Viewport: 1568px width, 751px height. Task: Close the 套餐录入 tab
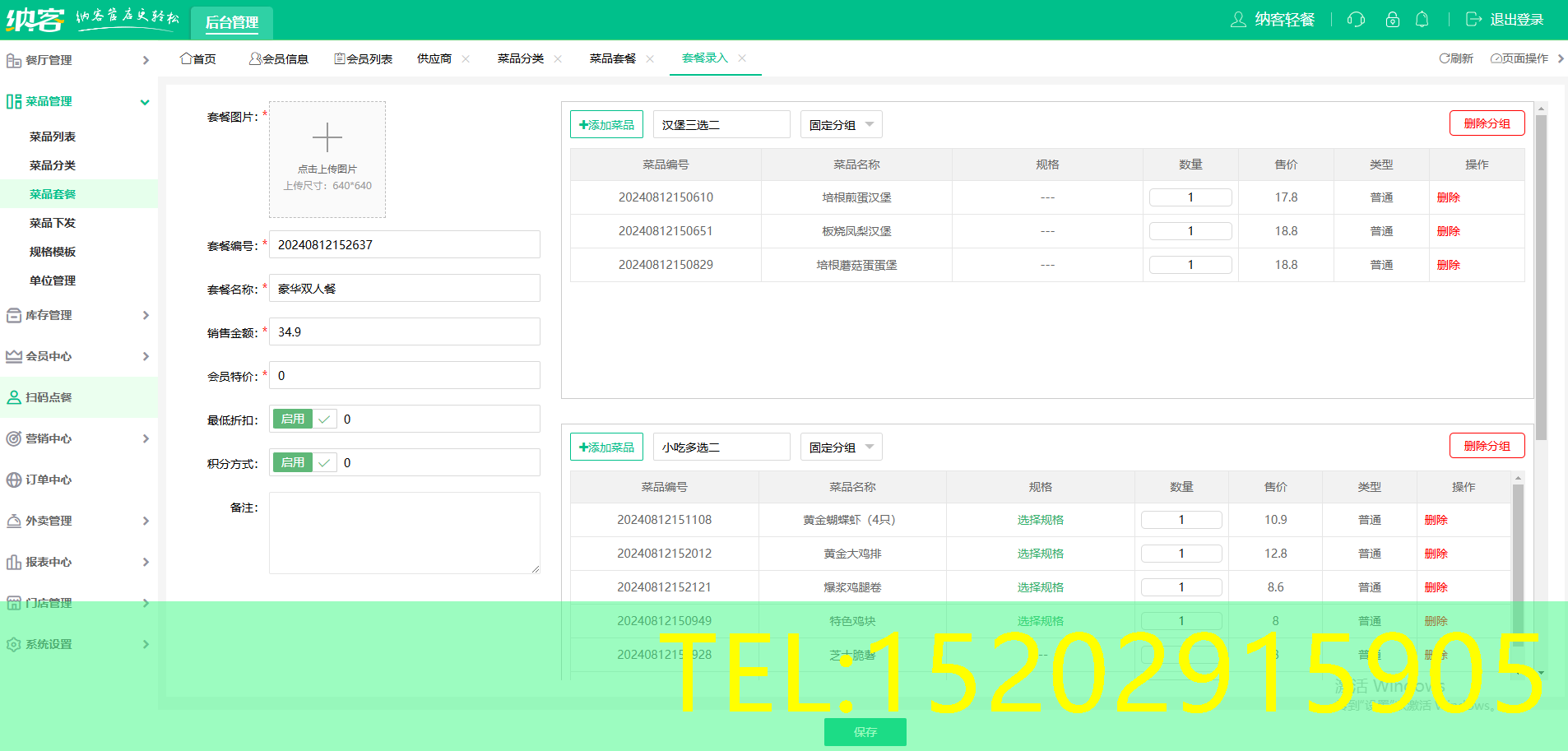coord(742,58)
